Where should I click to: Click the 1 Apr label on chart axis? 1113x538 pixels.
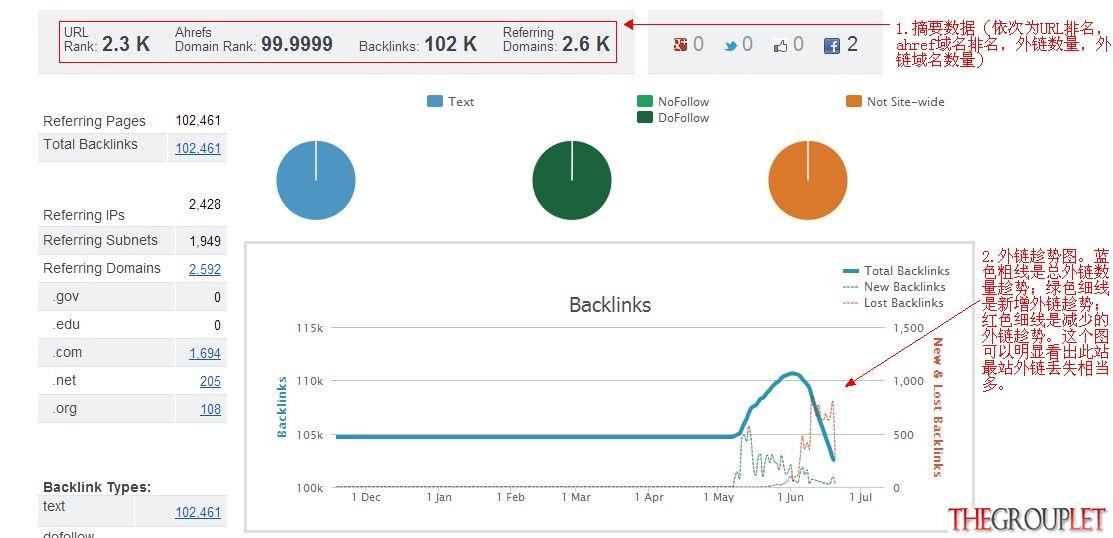click(649, 498)
